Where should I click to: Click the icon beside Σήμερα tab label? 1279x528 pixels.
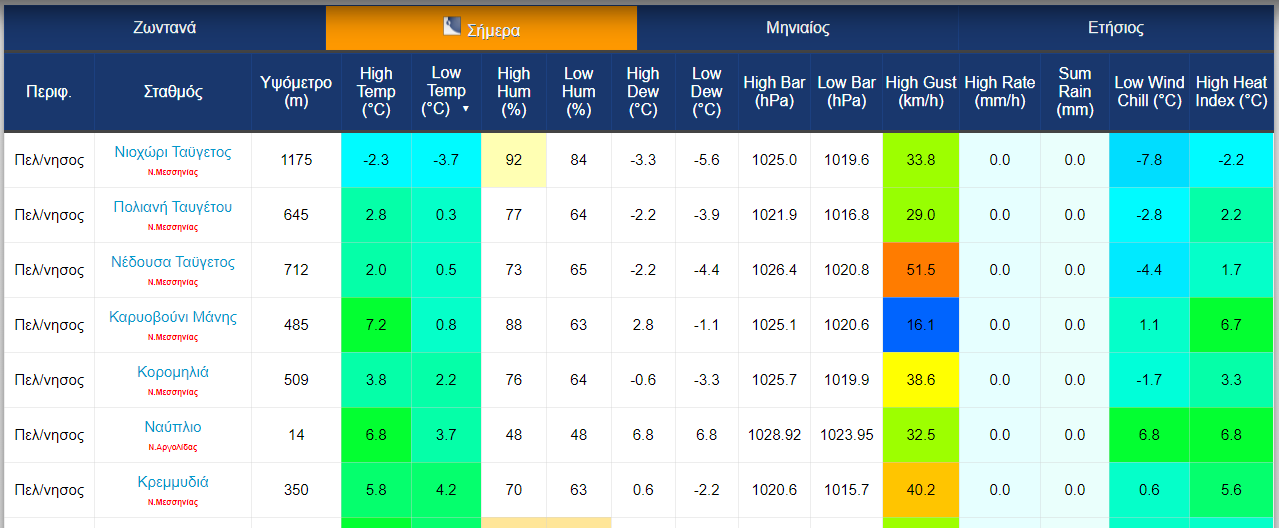tap(452, 26)
